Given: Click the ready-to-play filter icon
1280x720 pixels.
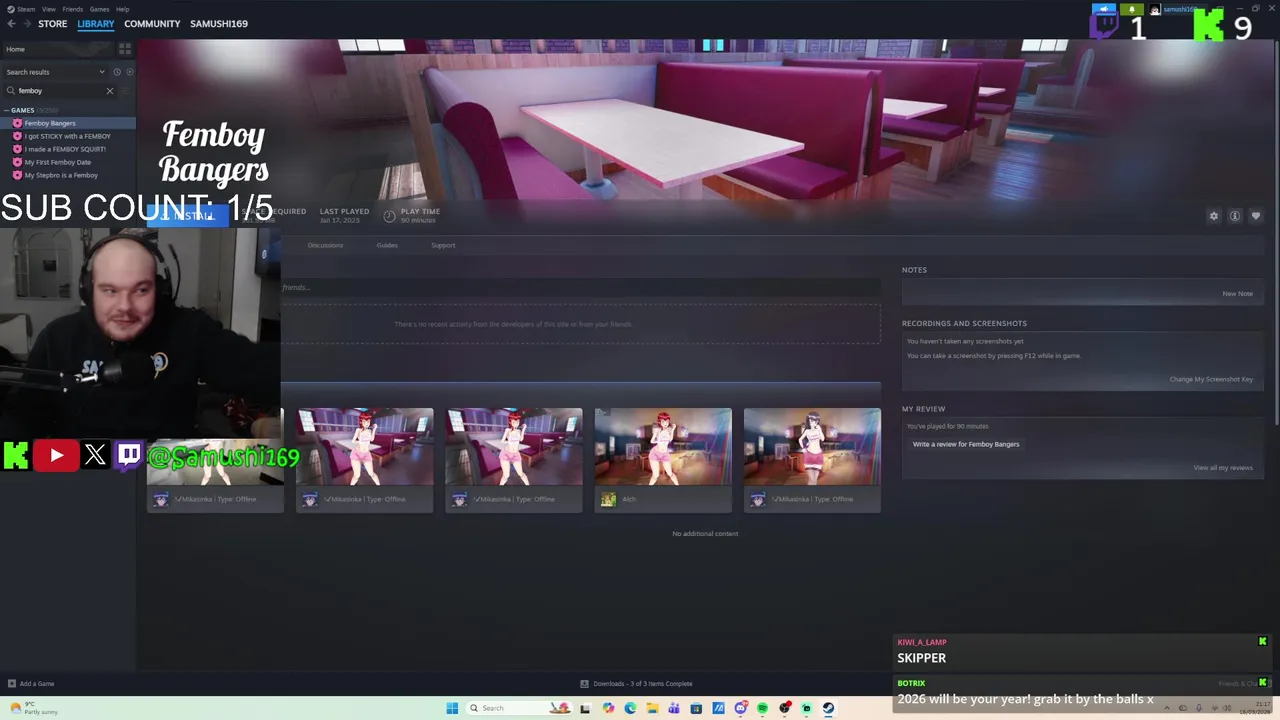Looking at the screenshot, I should 129,72.
